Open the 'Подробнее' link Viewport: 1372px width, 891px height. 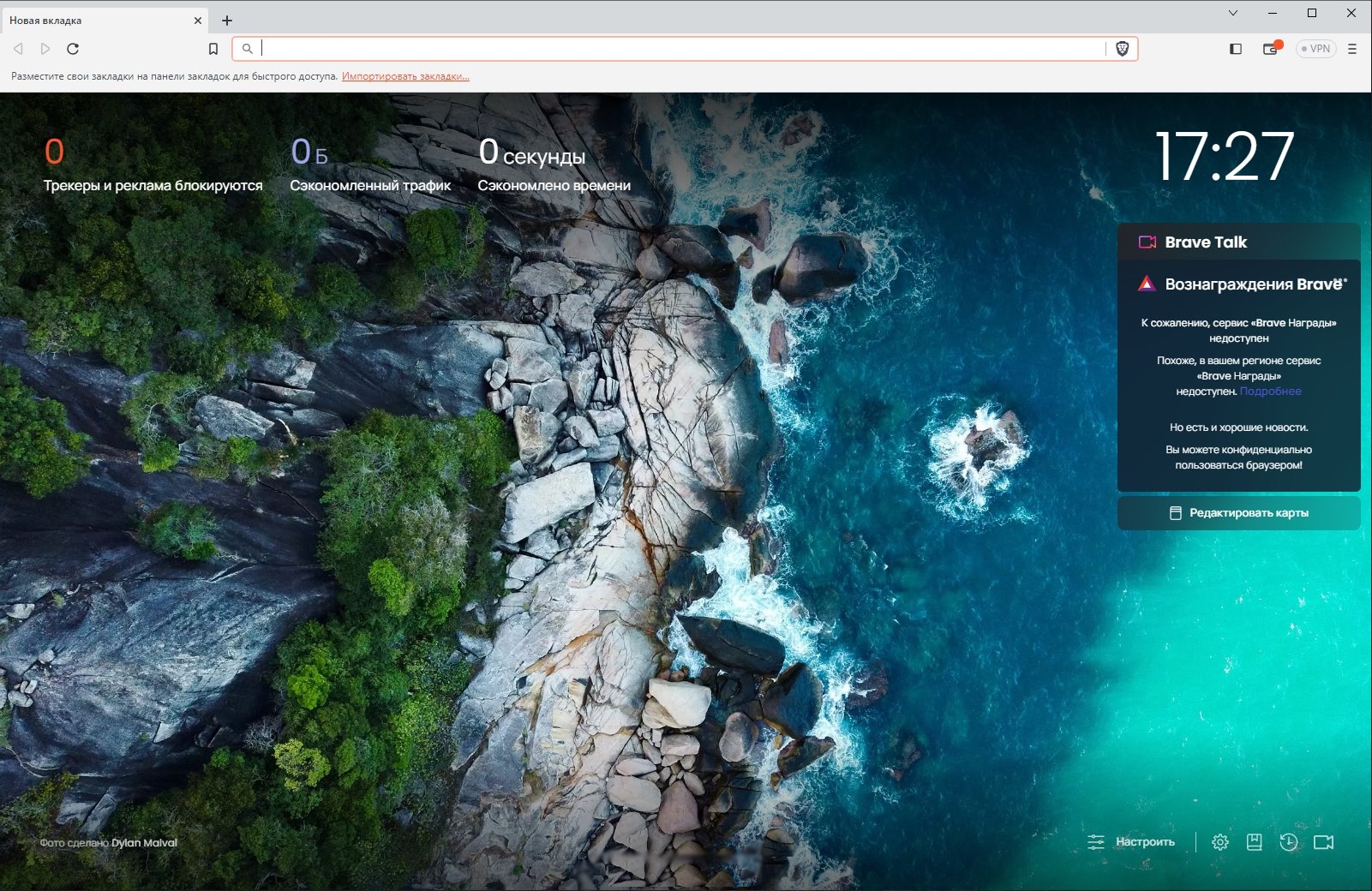(1270, 392)
